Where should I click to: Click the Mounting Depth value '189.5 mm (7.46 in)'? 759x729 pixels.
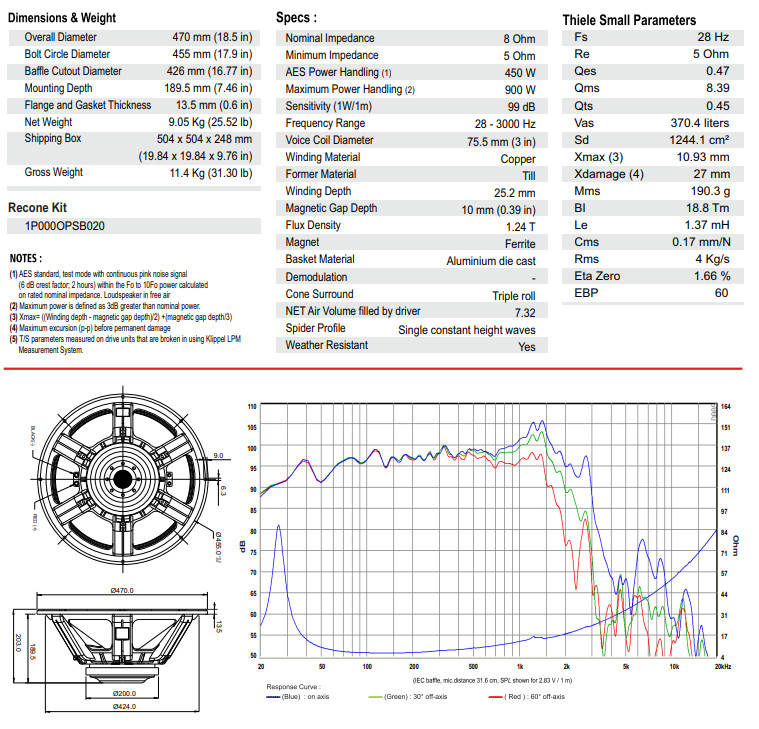[x=208, y=88]
